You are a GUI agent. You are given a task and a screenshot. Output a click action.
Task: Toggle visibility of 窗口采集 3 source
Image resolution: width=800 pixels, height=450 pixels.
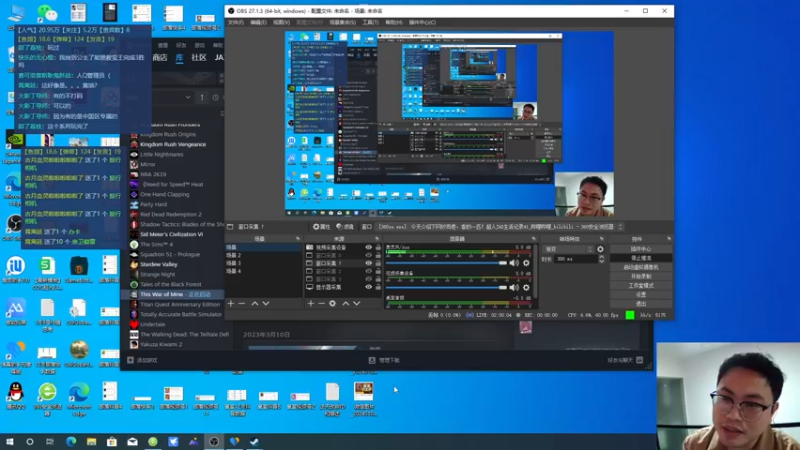click(x=368, y=279)
